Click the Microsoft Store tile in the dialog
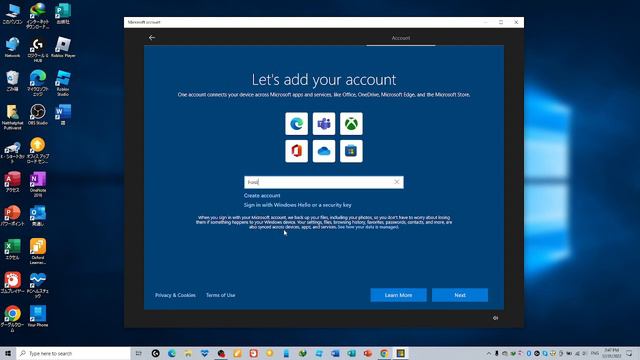 [351, 151]
